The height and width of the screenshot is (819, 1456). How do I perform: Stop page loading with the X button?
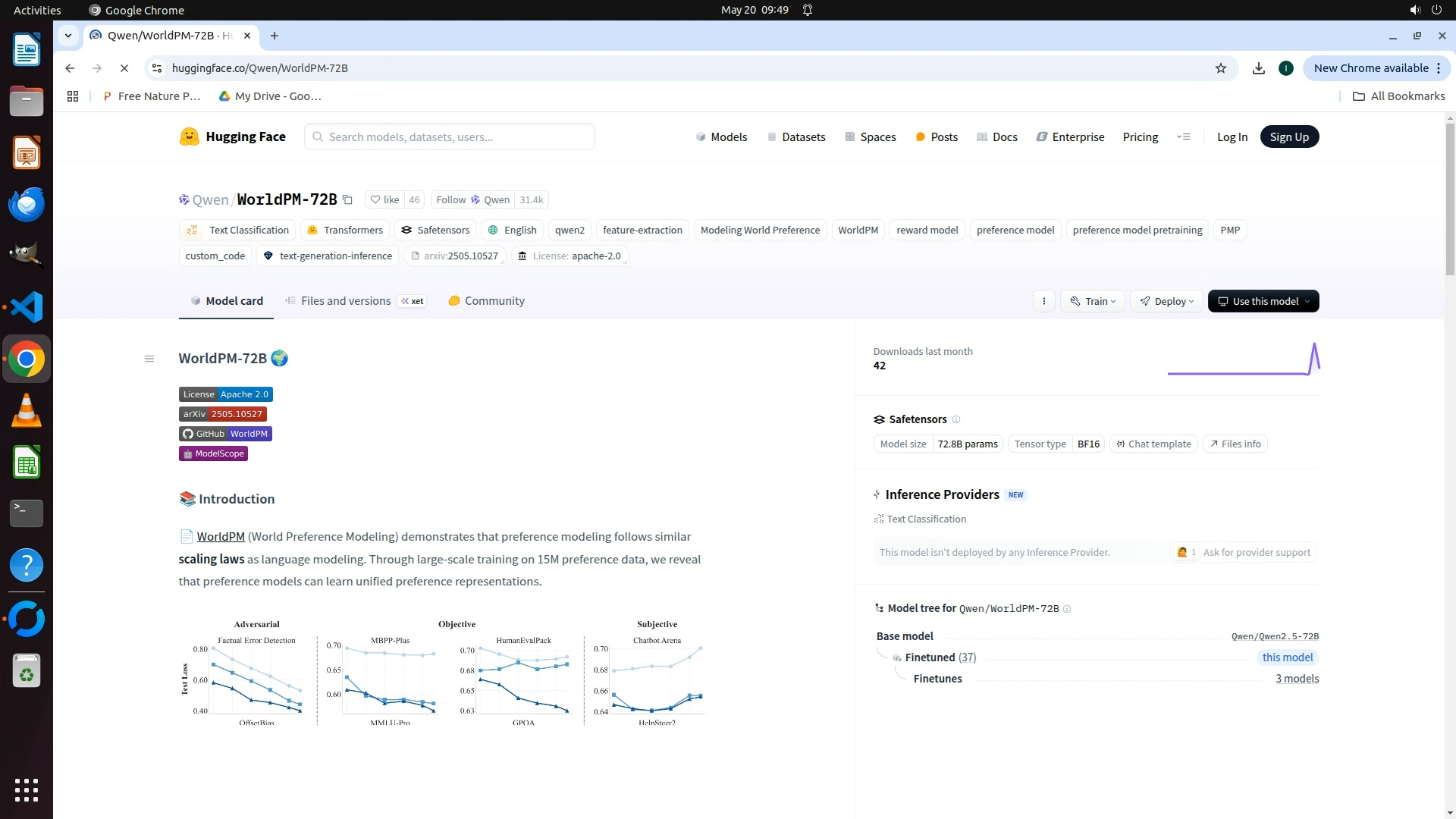124,68
